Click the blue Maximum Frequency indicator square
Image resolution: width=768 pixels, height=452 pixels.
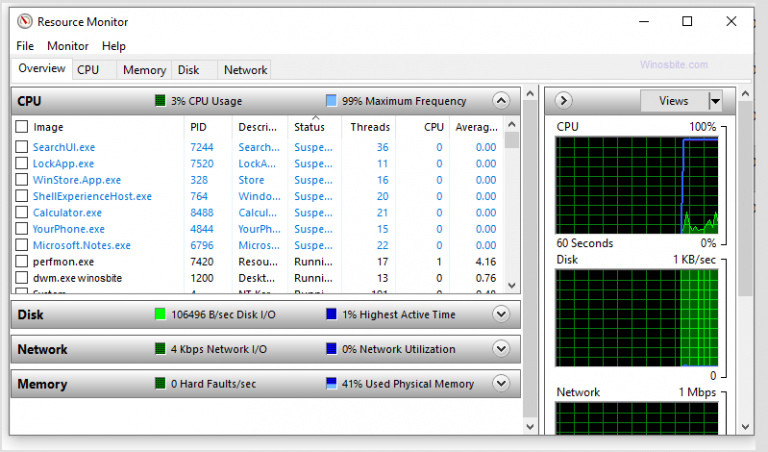tap(331, 101)
